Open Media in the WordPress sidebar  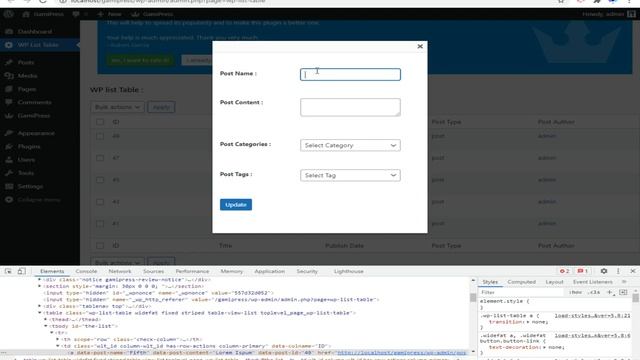tap(27, 76)
